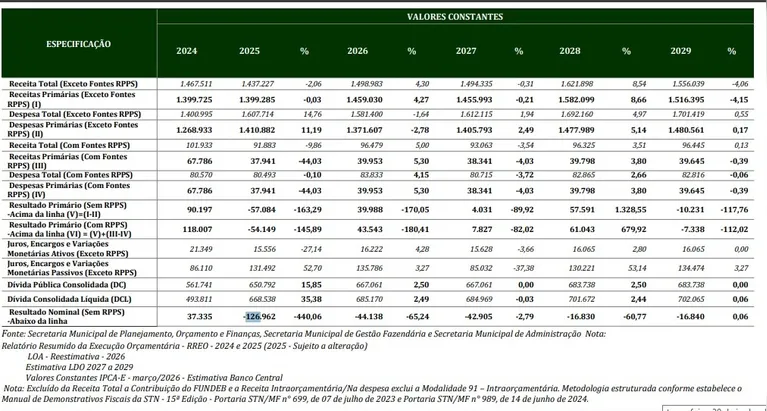Viewport: 767px width, 411px height.
Task: Select the ESPECIFICAÇÃO header cell
Action: pyautogui.click(x=78, y=44)
